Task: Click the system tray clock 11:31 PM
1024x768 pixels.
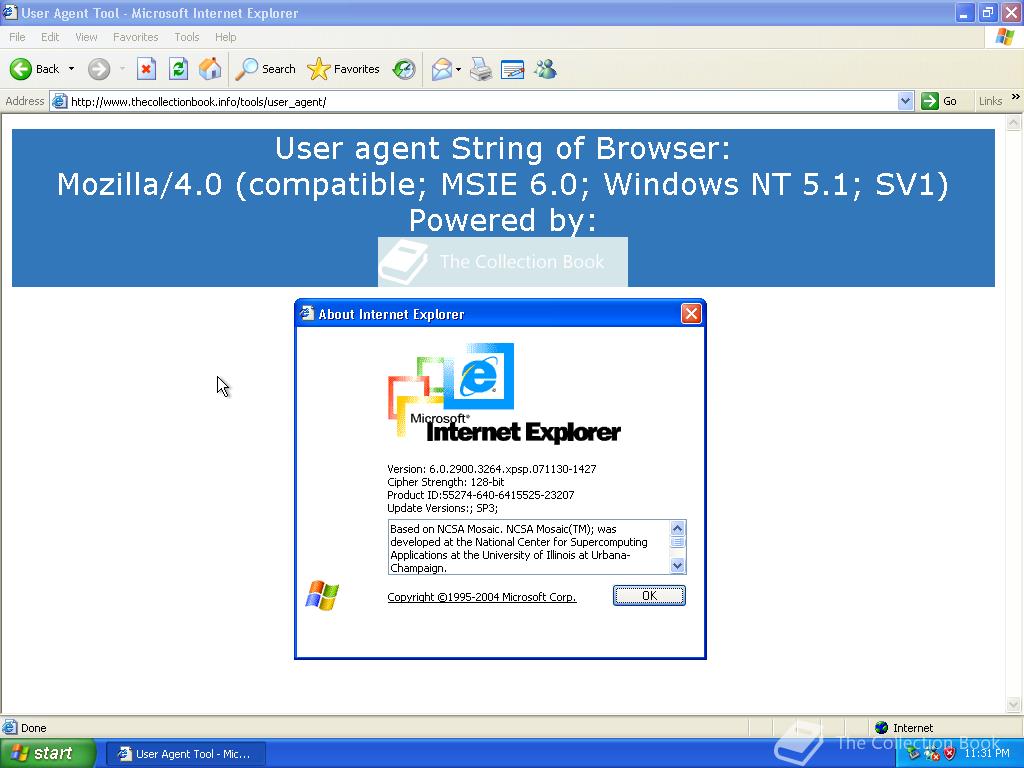Action: pyautogui.click(x=987, y=753)
